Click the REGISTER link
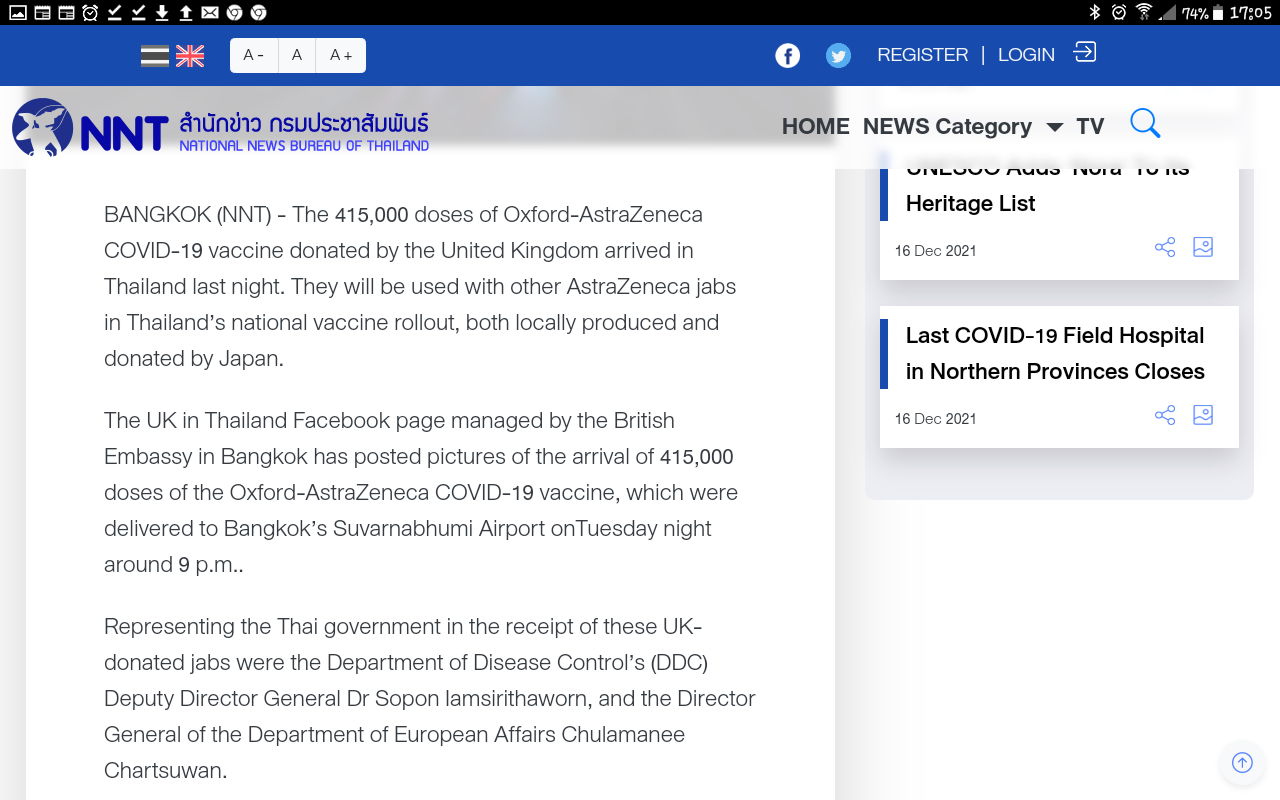The image size is (1280, 800). [922, 55]
